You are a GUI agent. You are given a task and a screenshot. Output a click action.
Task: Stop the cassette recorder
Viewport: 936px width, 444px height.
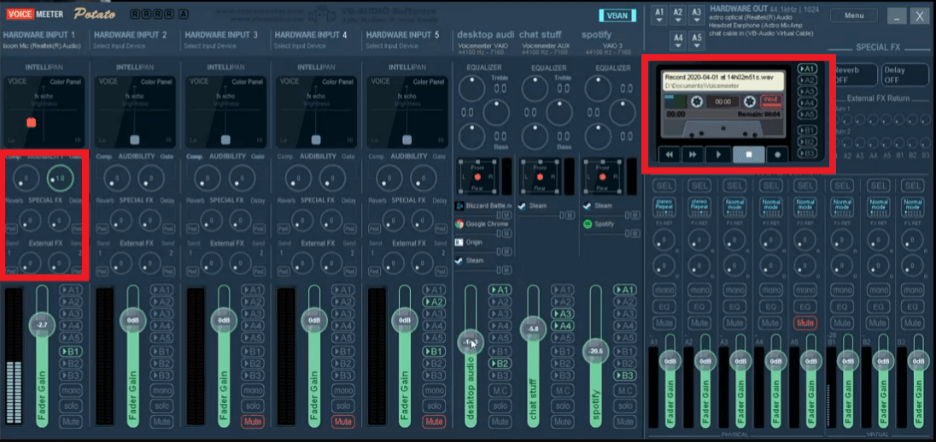[749, 155]
